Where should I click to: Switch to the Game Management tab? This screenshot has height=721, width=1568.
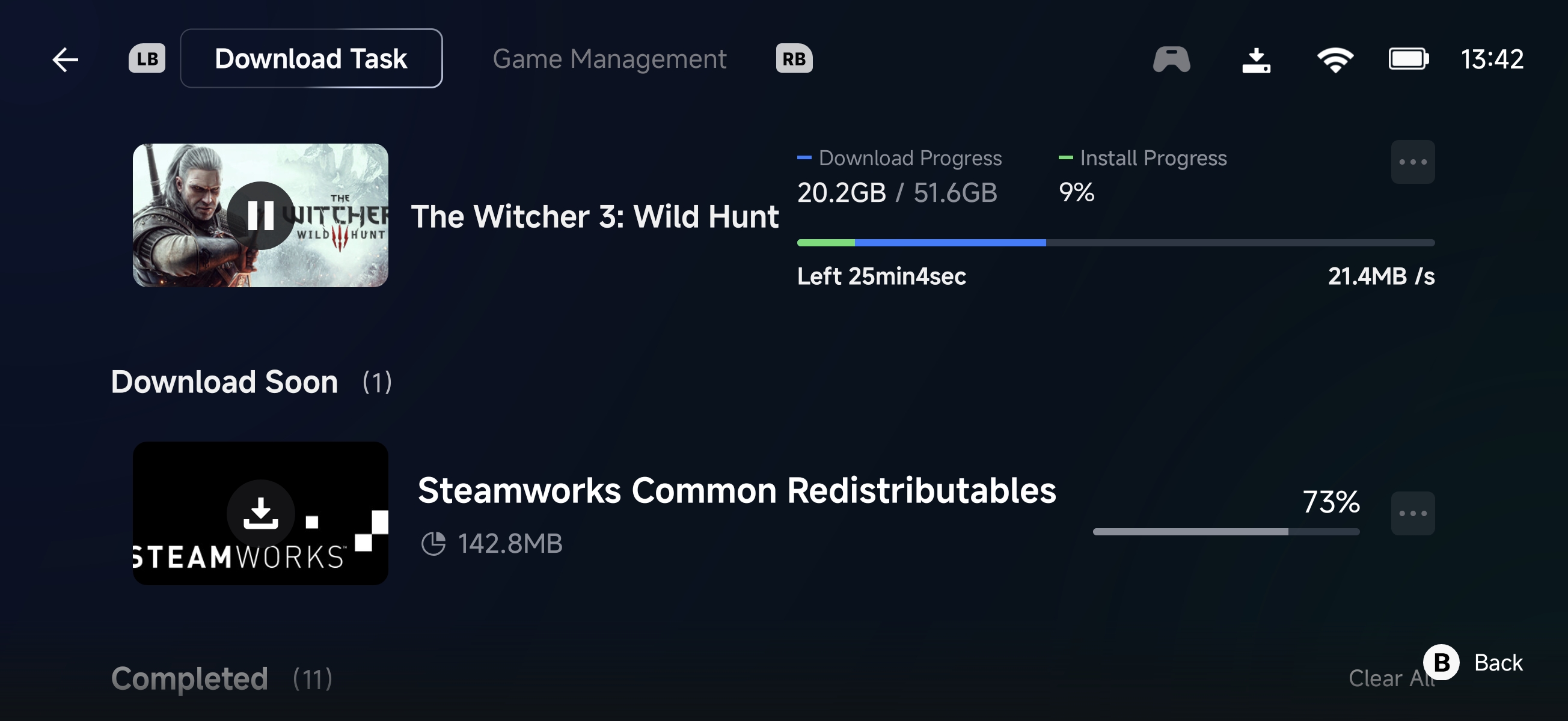[608, 59]
